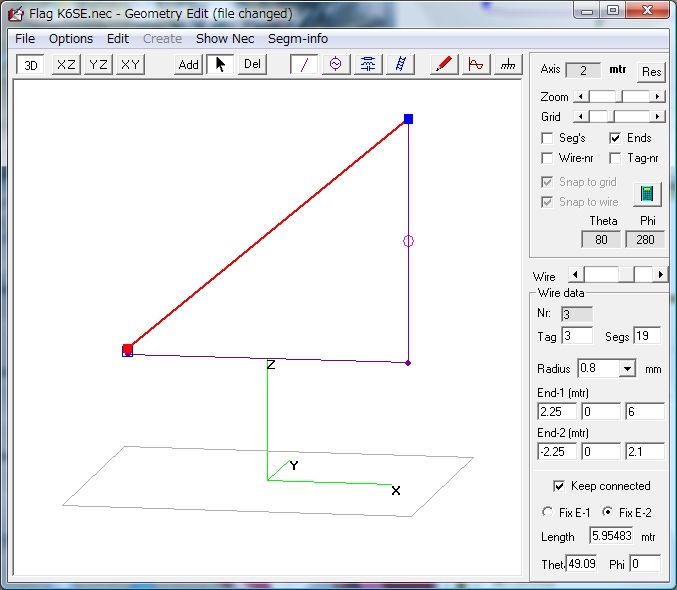Screen dimensions: 677x590
Task: Enable the Wire-nr checkbox
Action: tap(547, 158)
